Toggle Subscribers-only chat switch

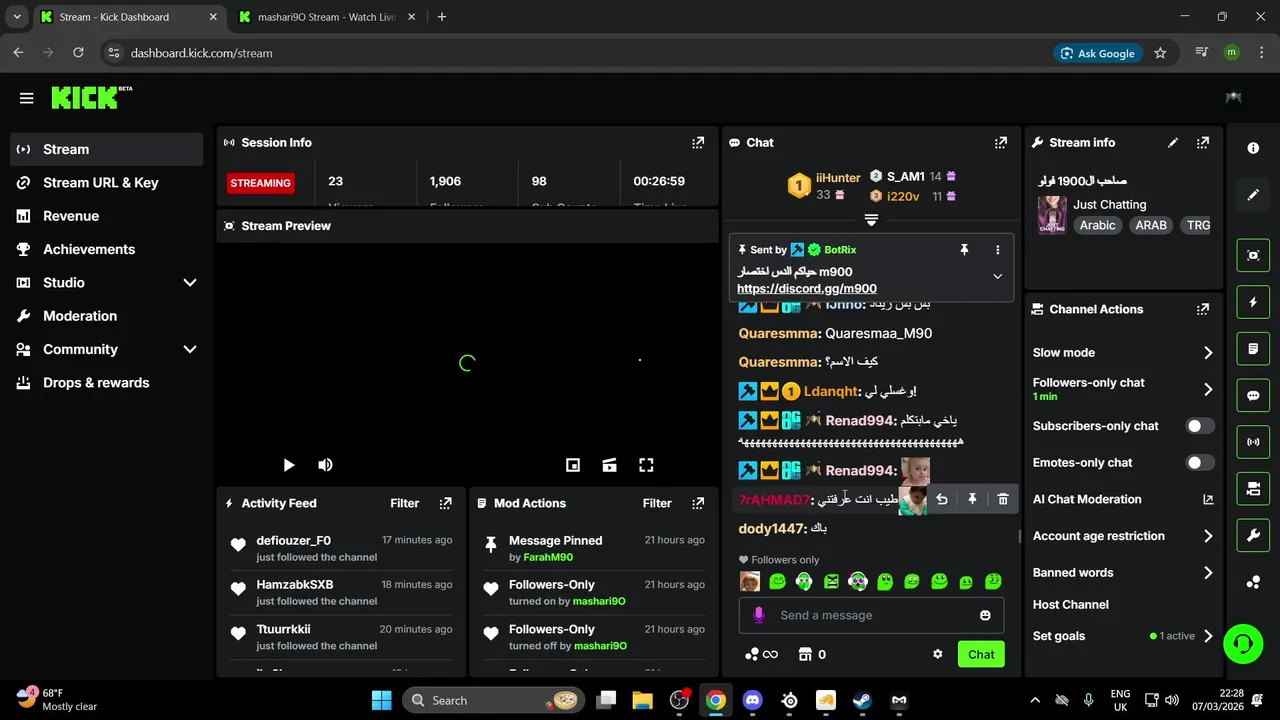(x=1200, y=426)
